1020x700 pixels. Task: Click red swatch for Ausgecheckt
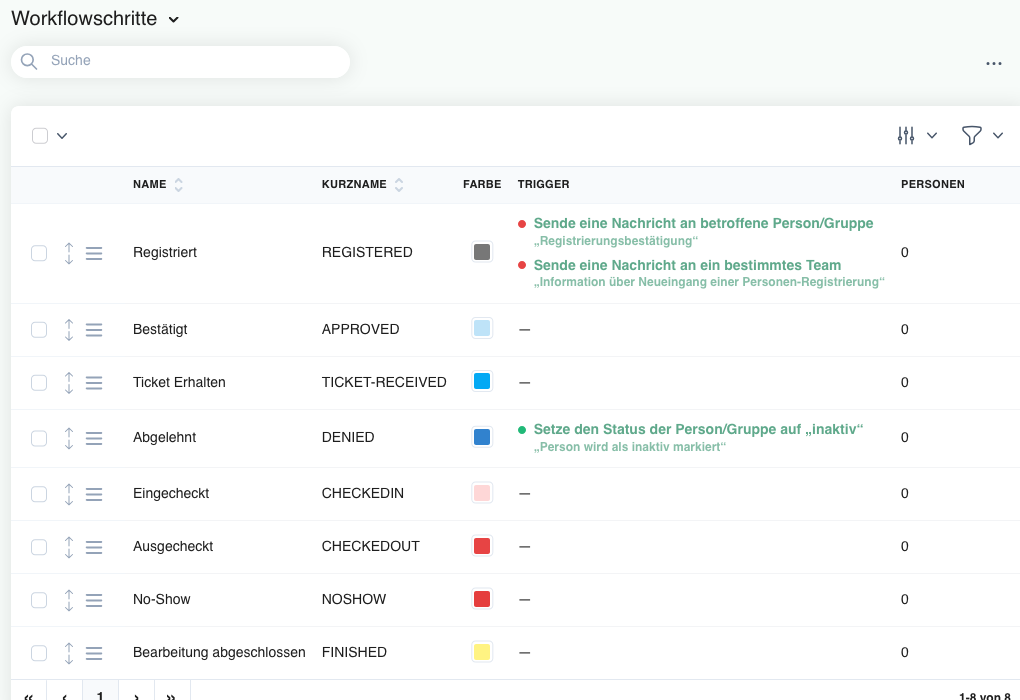482,546
